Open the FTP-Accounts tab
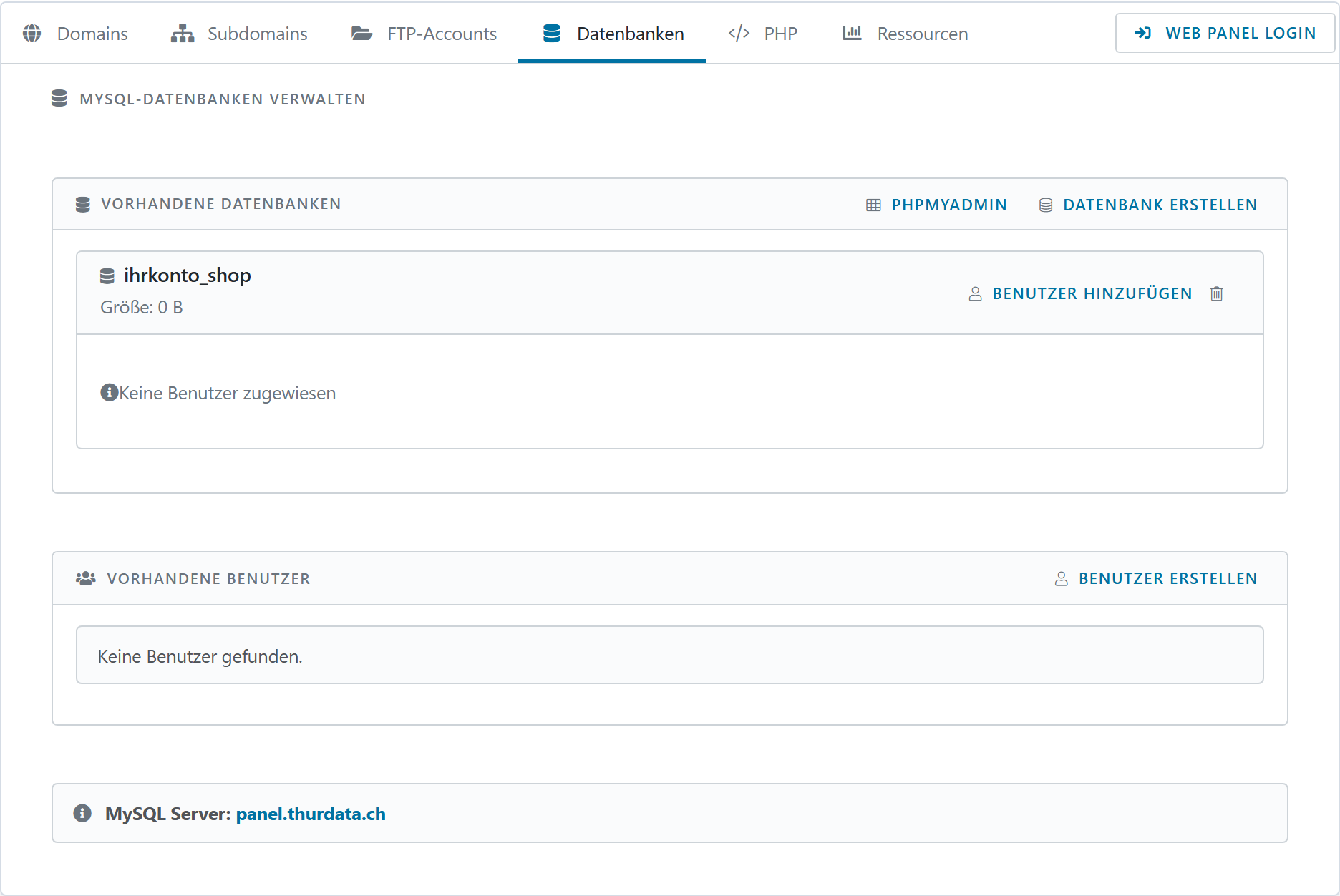 tap(424, 34)
